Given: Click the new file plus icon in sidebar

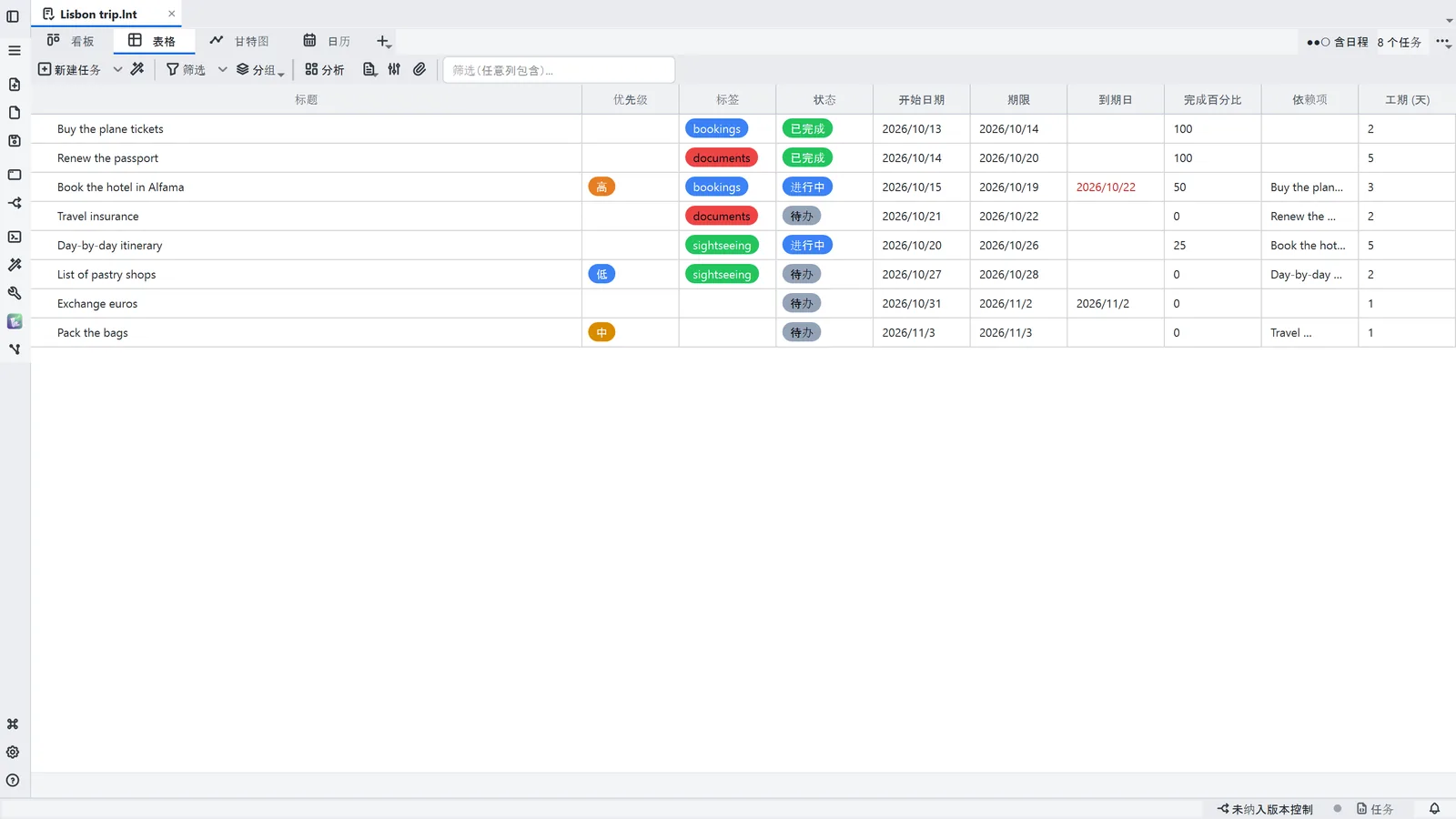Looking at the screenshot, I should (15, 85).
